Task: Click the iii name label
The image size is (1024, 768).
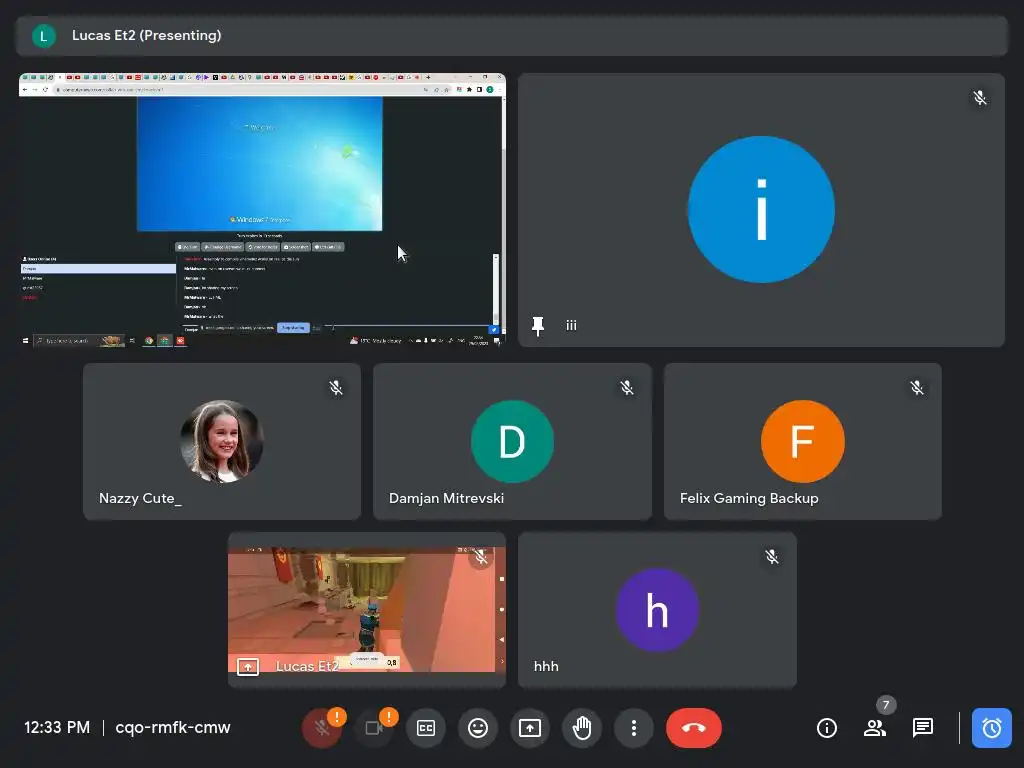Action: click(571, 325)
